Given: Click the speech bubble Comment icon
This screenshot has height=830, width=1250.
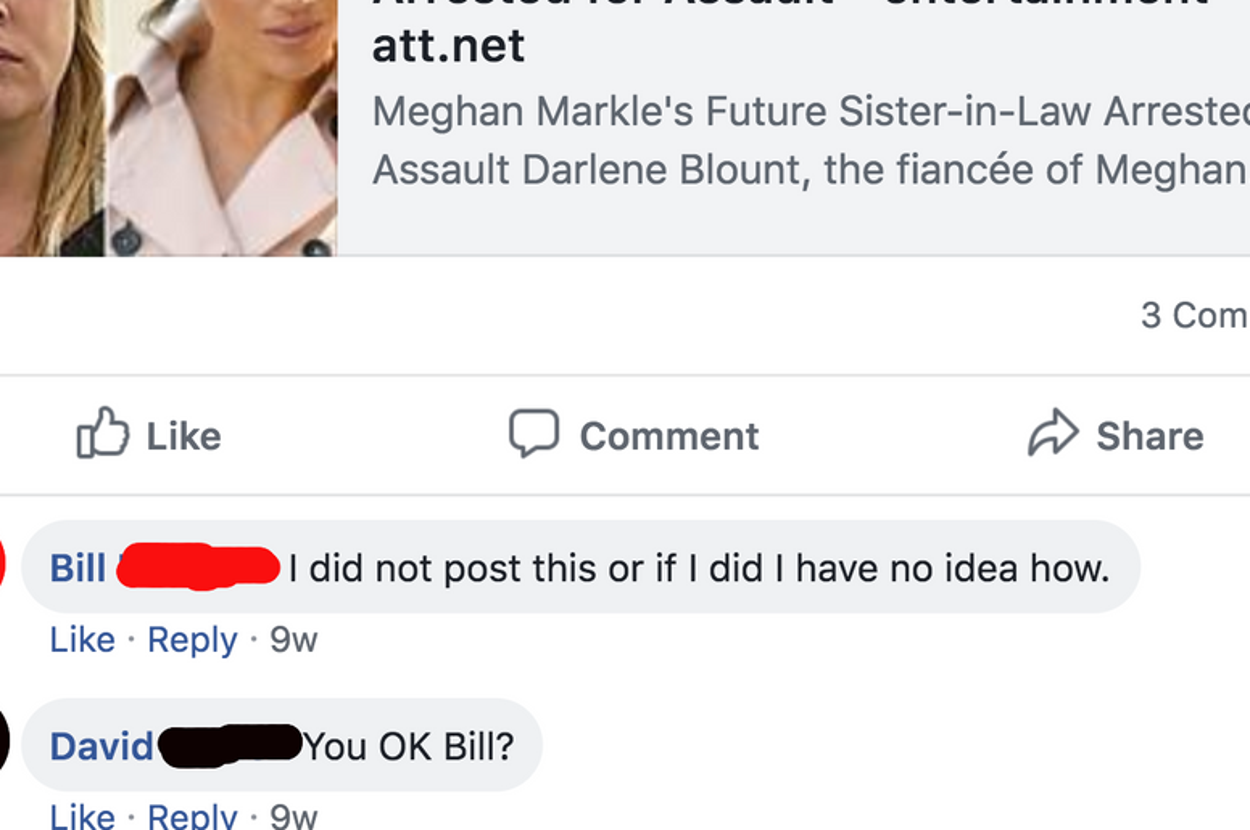Looking at the screenshot, I should (533, 434).
